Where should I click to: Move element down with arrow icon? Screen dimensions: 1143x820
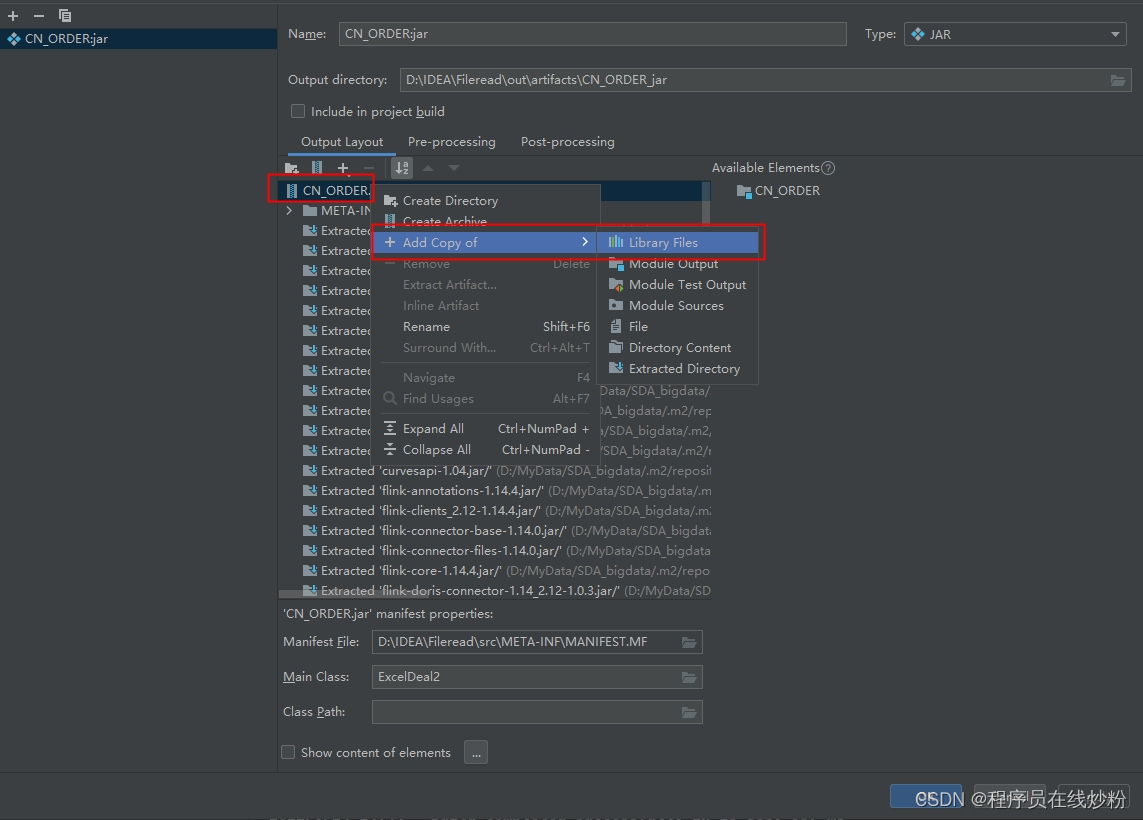pos(453,168)
